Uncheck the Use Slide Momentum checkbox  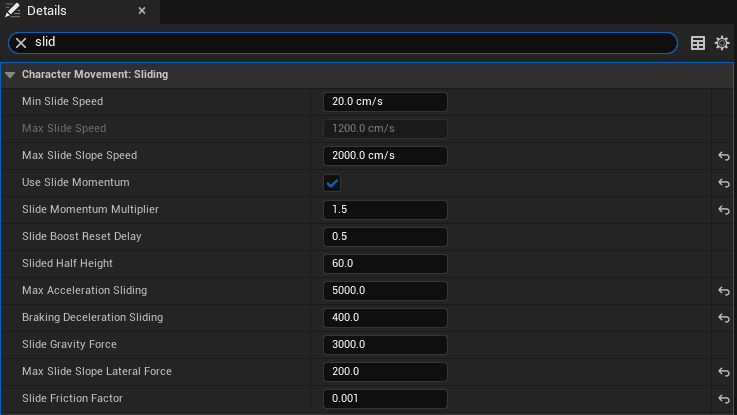[x=332, y=183]
